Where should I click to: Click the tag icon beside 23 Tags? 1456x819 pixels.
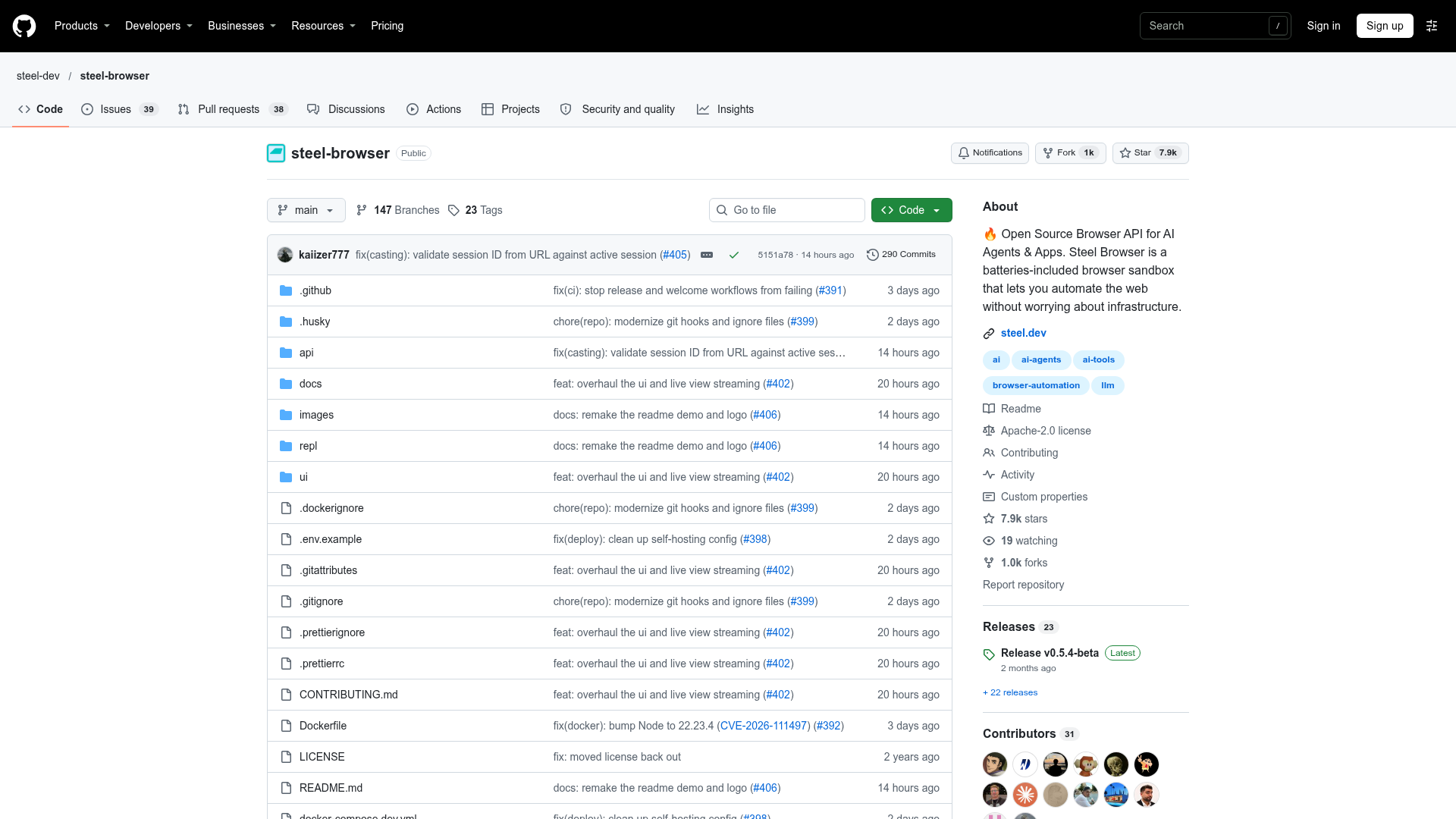[x=453, y=210]
